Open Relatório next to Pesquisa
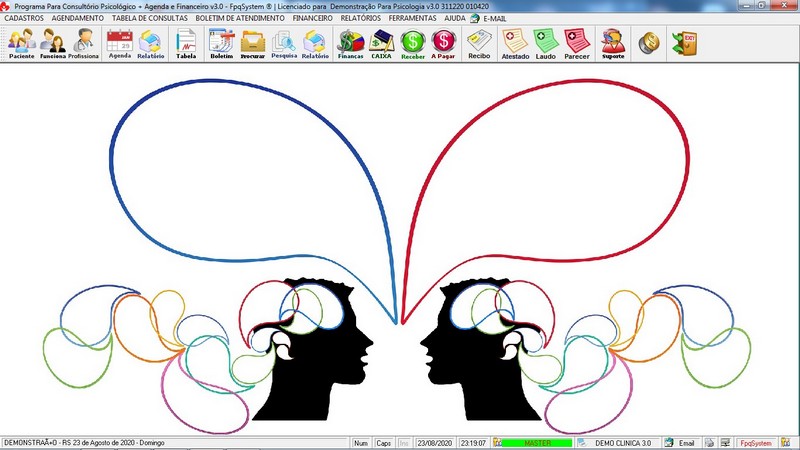Screen dimensions: 800x450 click(x=315, y=44)
